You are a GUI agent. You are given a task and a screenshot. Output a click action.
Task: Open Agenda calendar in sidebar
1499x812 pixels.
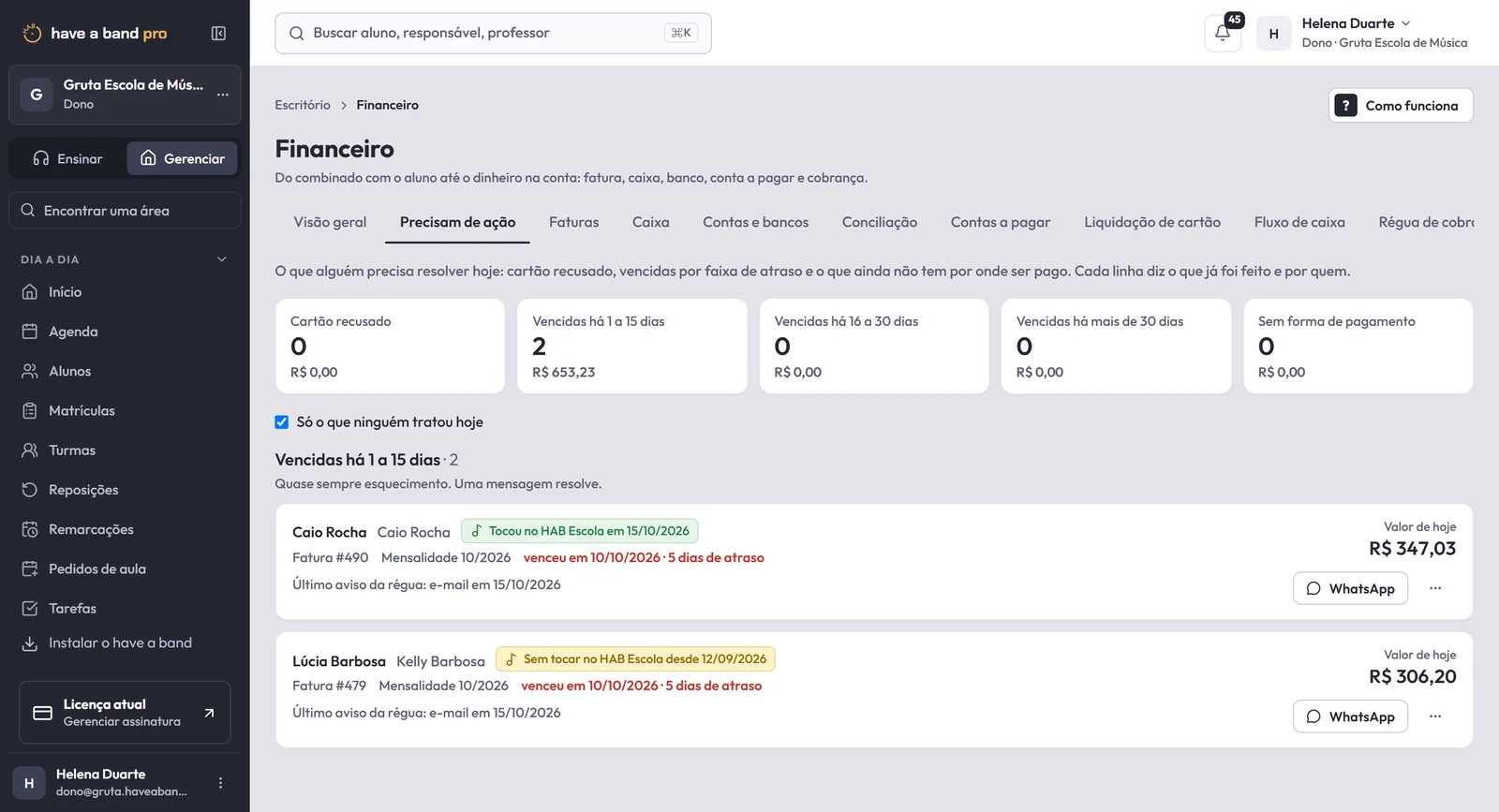125,332
